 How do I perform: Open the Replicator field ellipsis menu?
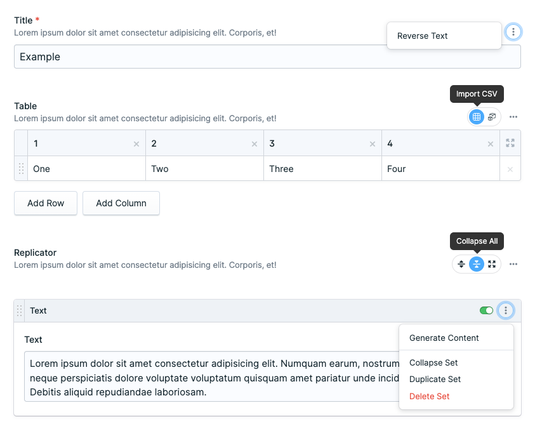513,264
